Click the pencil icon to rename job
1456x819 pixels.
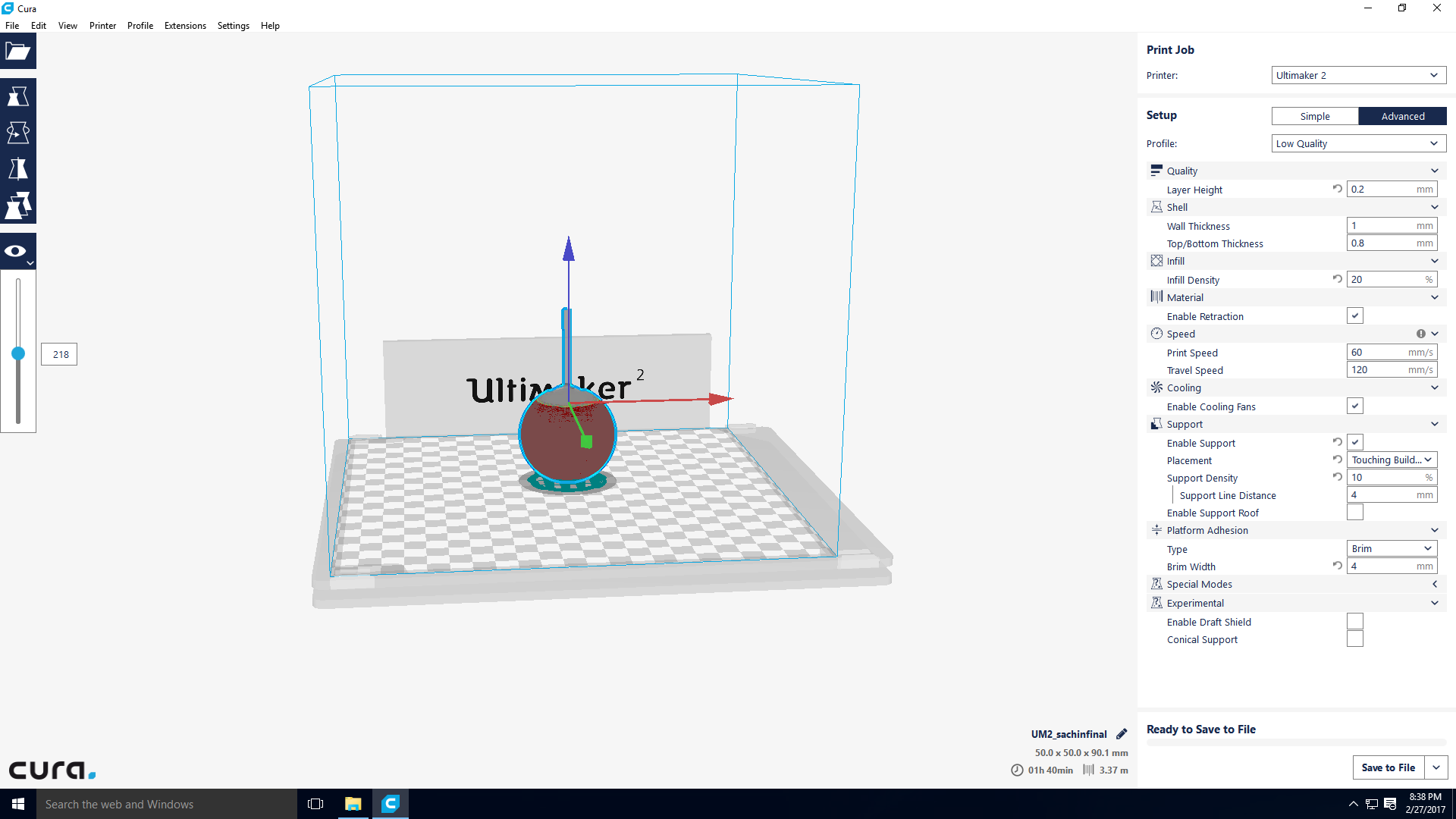click(1122, 733)
